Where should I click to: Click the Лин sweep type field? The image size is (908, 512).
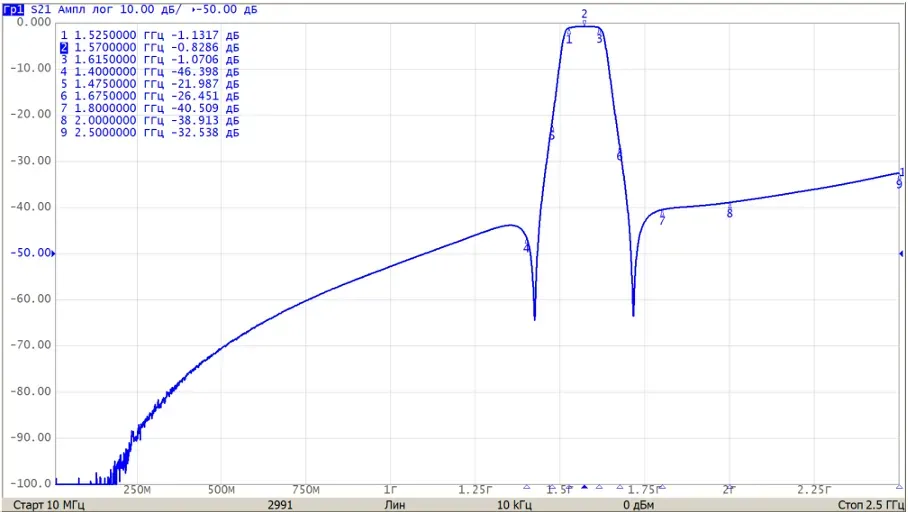tap(395, 505)
